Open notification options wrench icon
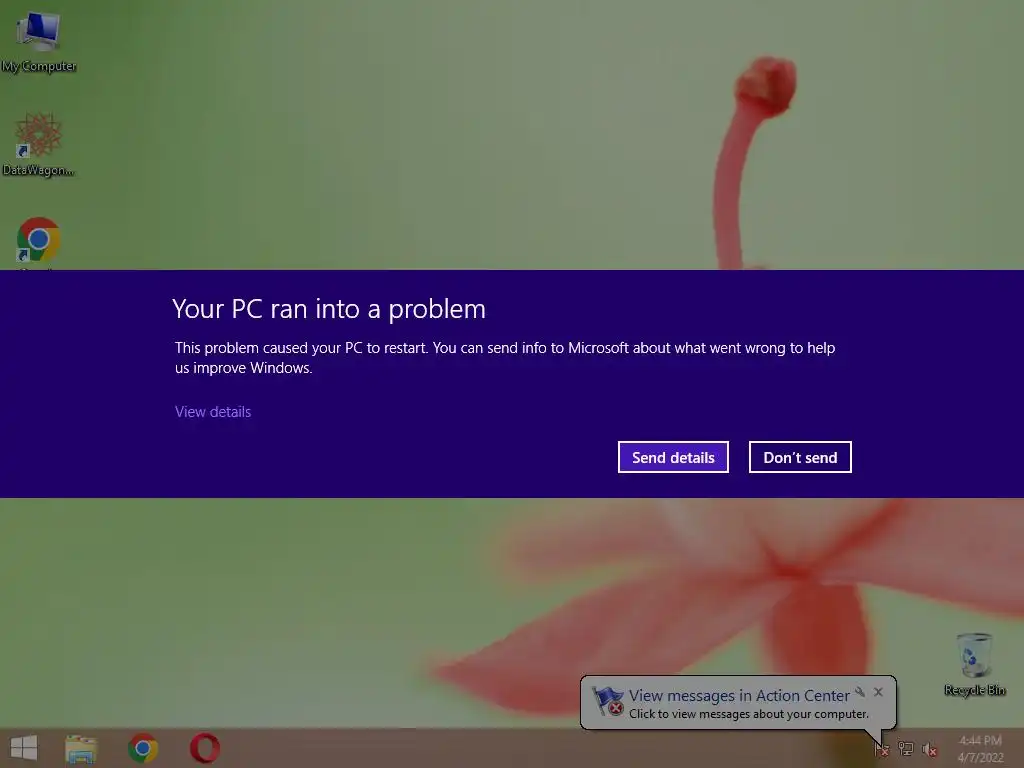 coord(860,692)
